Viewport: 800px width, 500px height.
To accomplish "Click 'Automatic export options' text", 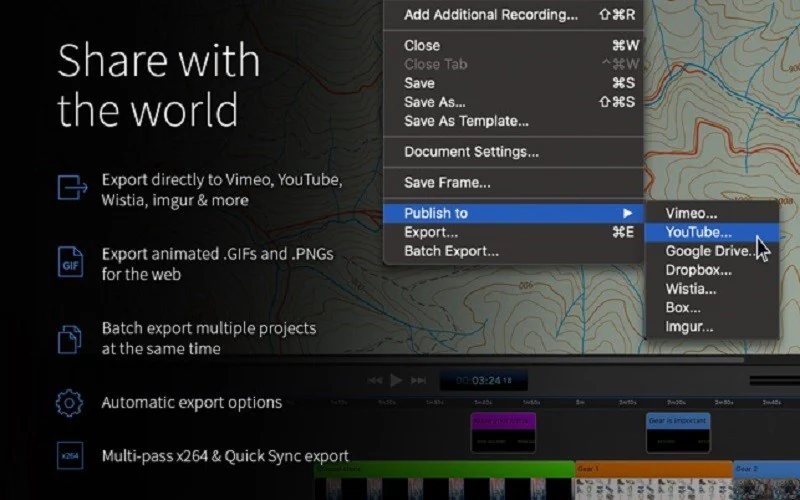I will point(191,403).
